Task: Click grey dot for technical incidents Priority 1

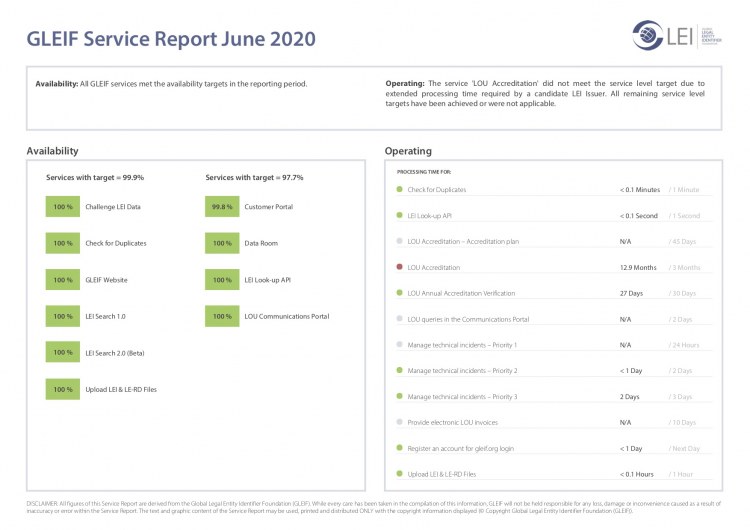Action: pos(400,345)
